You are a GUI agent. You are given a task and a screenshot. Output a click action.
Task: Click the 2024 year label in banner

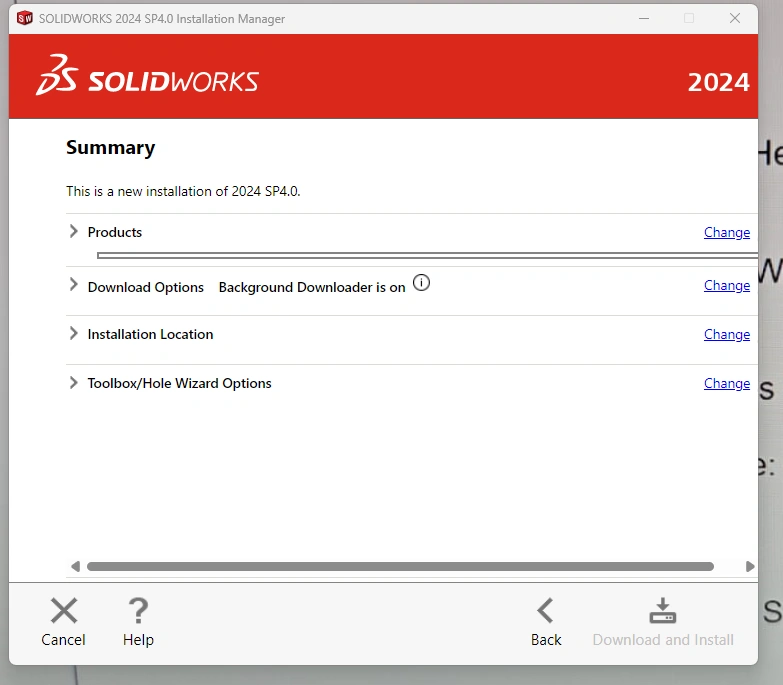tap(719, 82)
